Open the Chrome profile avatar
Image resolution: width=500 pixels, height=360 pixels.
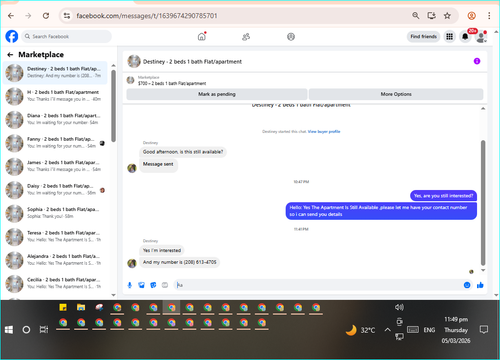pyautogui.click(x=471, y=16)
